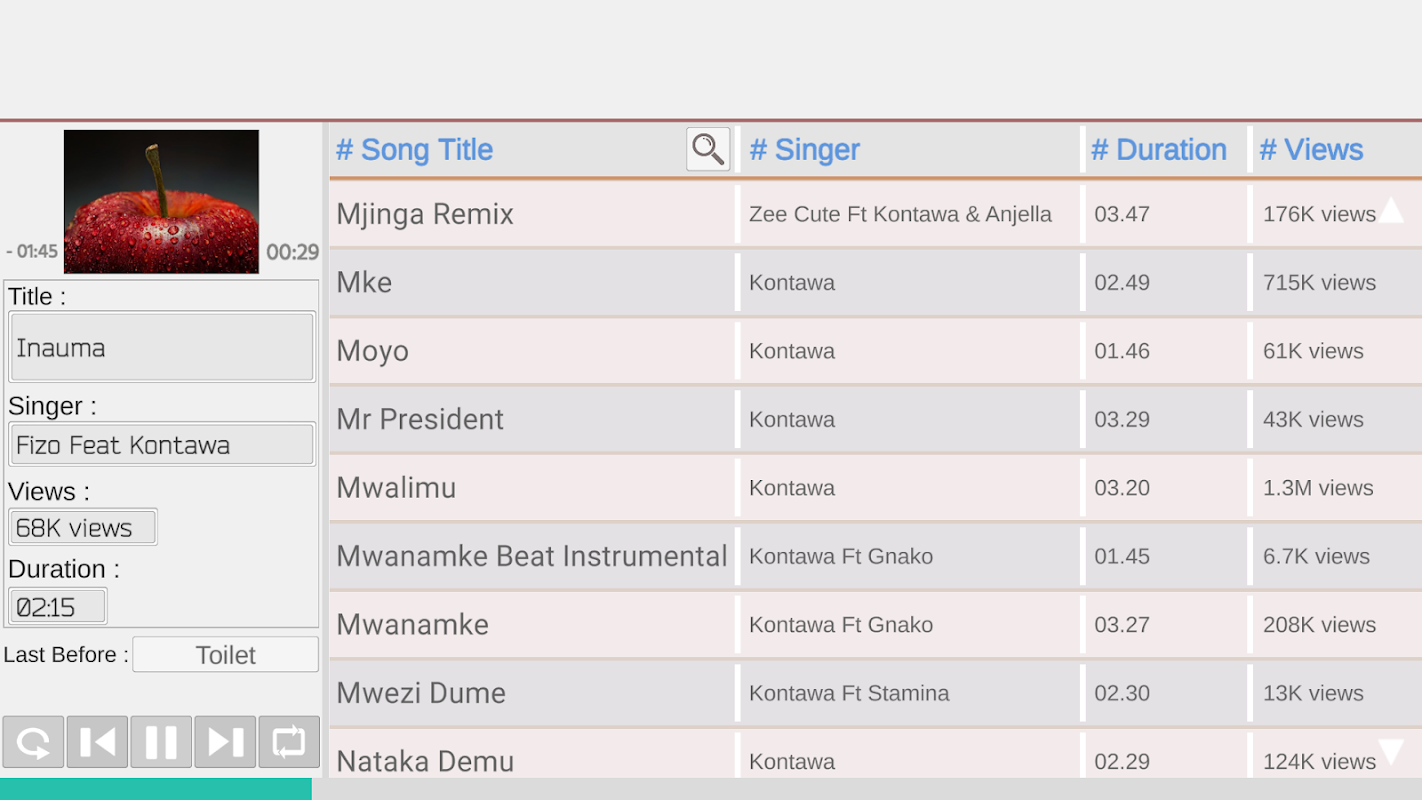This screenshot has width=1422, height=800.
Task: Skip to the previous track
Action: pos(97,742)
